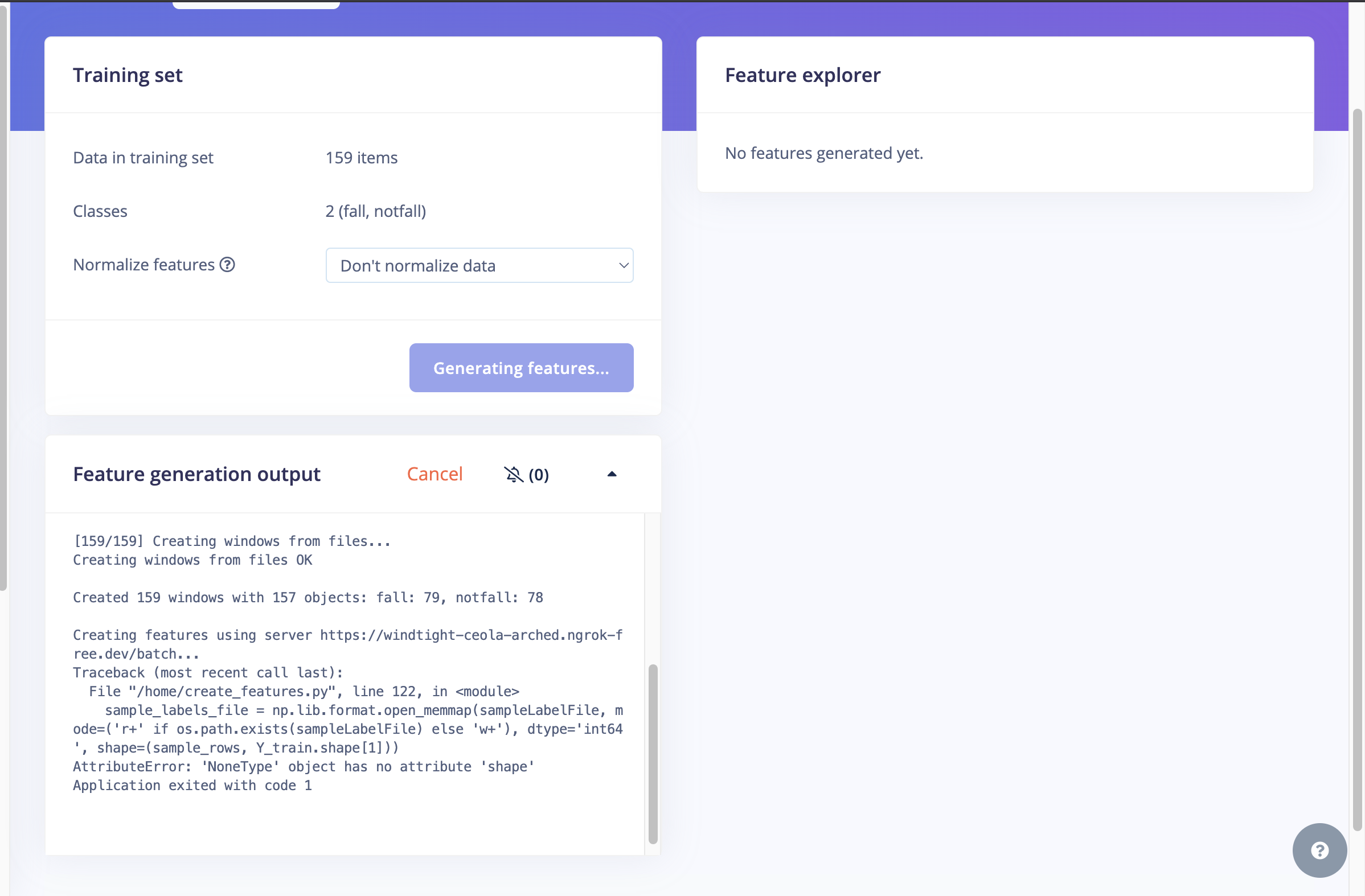Open the "Don't normalize data" dropdown

click(x=479, y=265)
